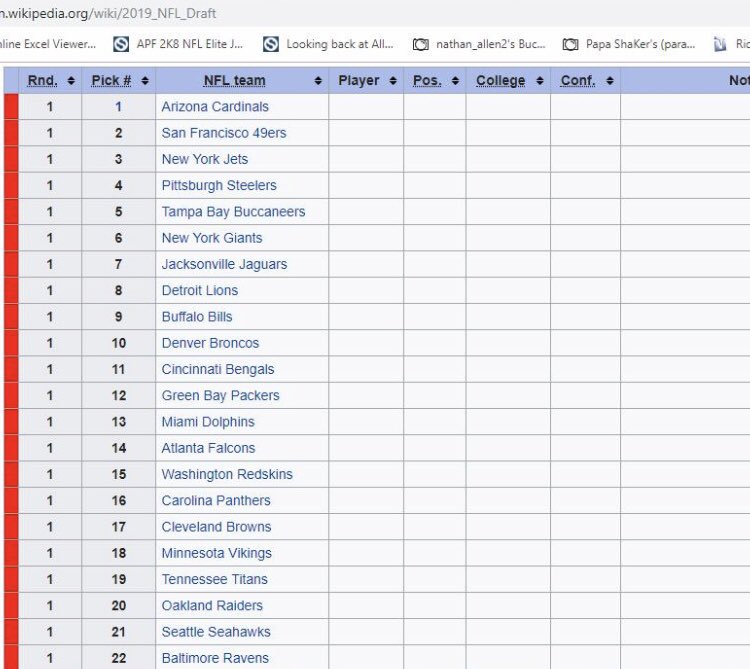Sort table by Pick # column arrows

coord(145,81)
